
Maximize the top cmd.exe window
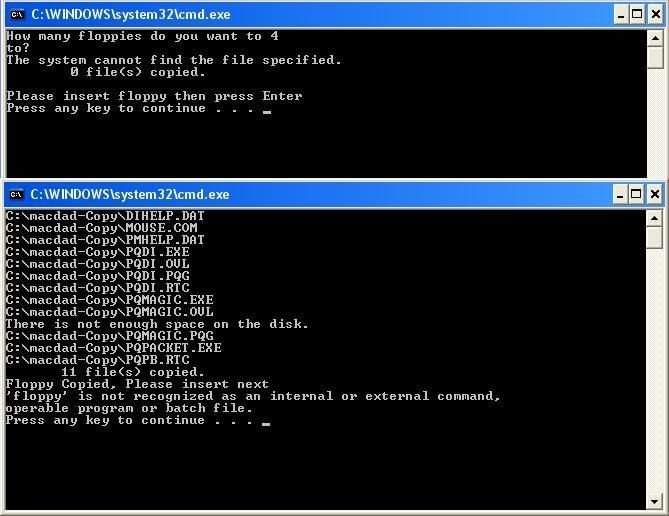click(637, 15)
